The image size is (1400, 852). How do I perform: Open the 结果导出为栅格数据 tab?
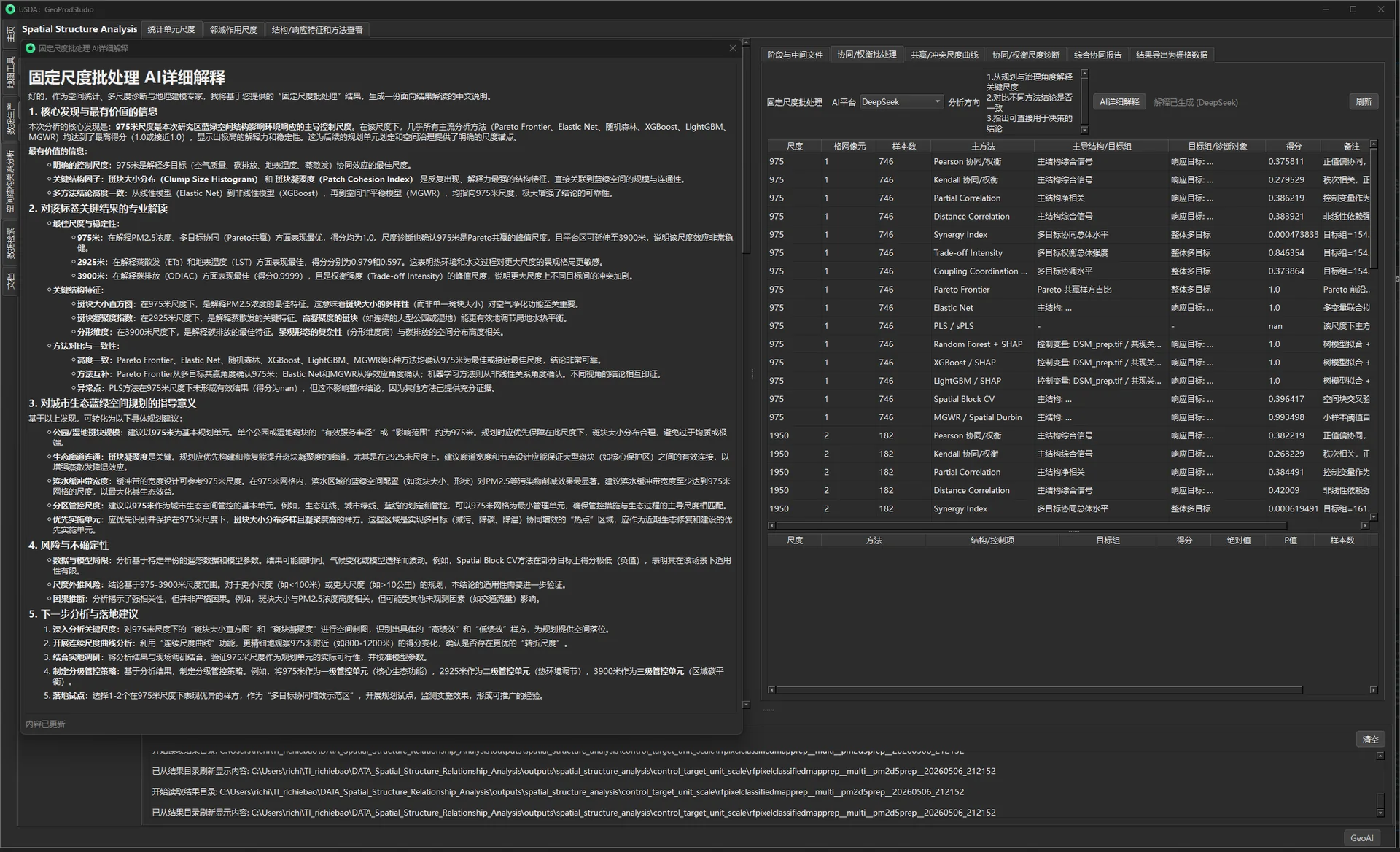1172,55
